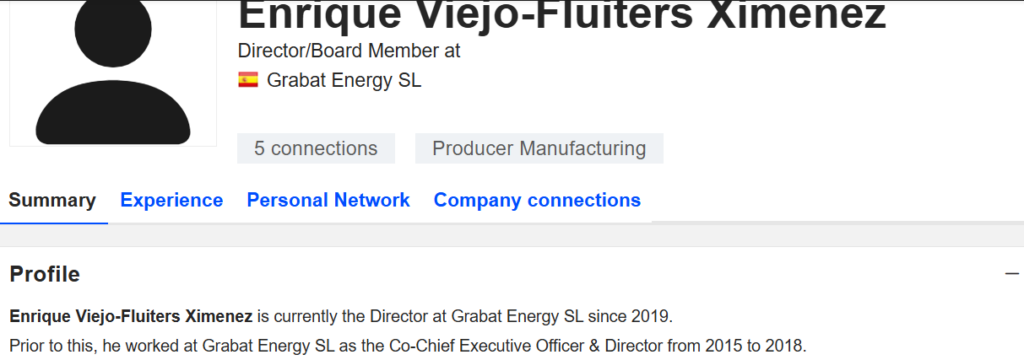Click the Producer Manufacturing tag
The width and height of the screenshot is (1024, 360).
539,148
